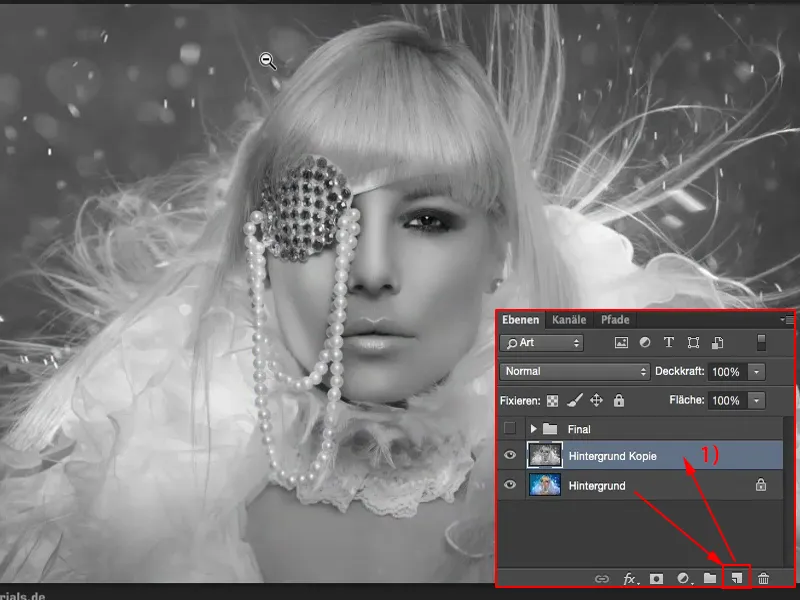Open the Art filter type dropdown
This screenshot has height=600, width=800.
542,343
